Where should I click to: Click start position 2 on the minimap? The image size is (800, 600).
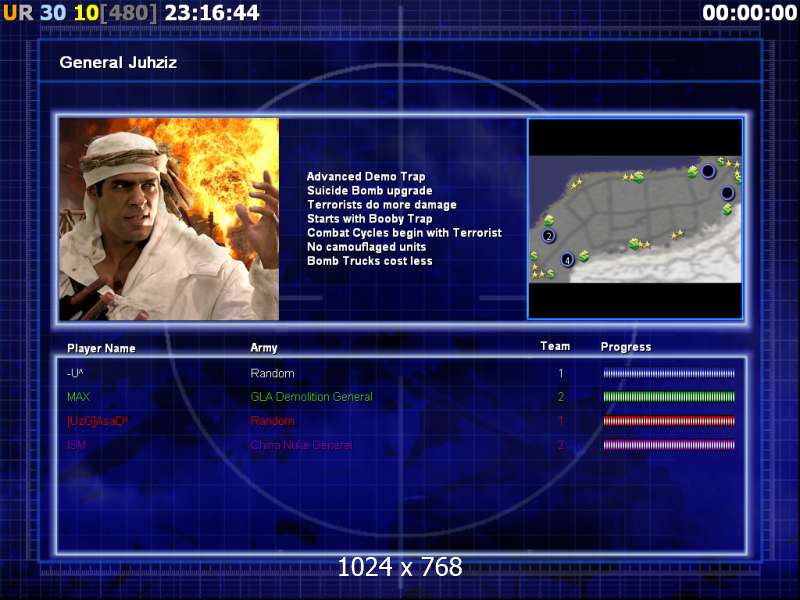click(548, 236)
